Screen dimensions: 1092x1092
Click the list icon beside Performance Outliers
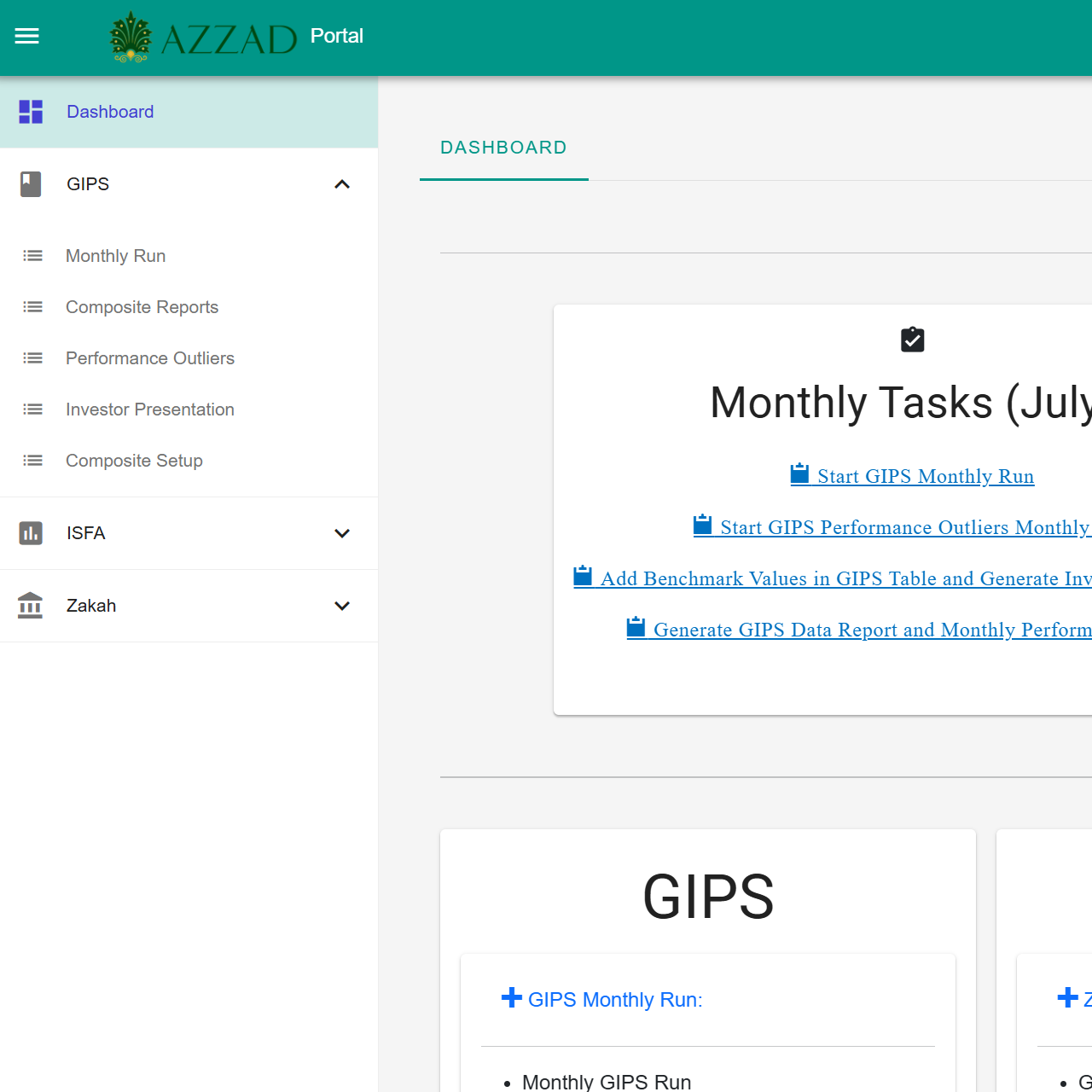(32, 358)
